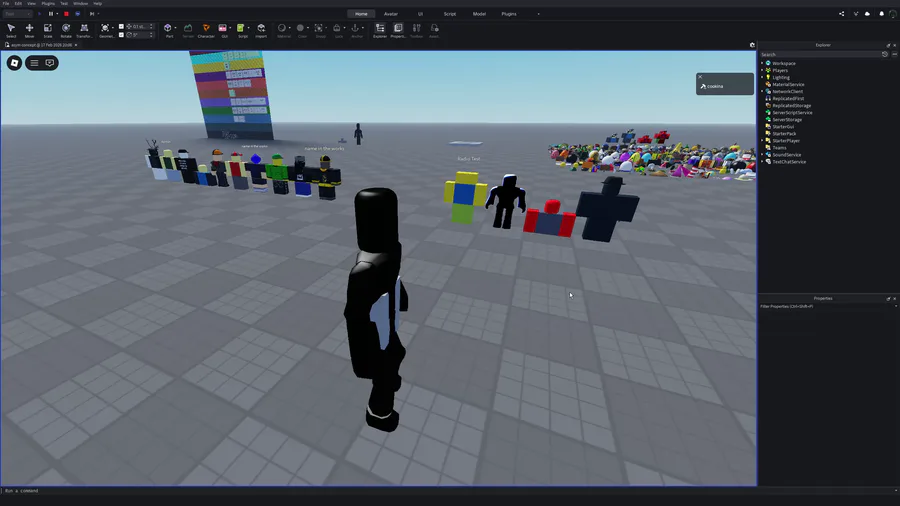The width and height of the screenshot is (900, 506).
Task: Select ServerScriptService in Explorer
Action: [792, 112]
